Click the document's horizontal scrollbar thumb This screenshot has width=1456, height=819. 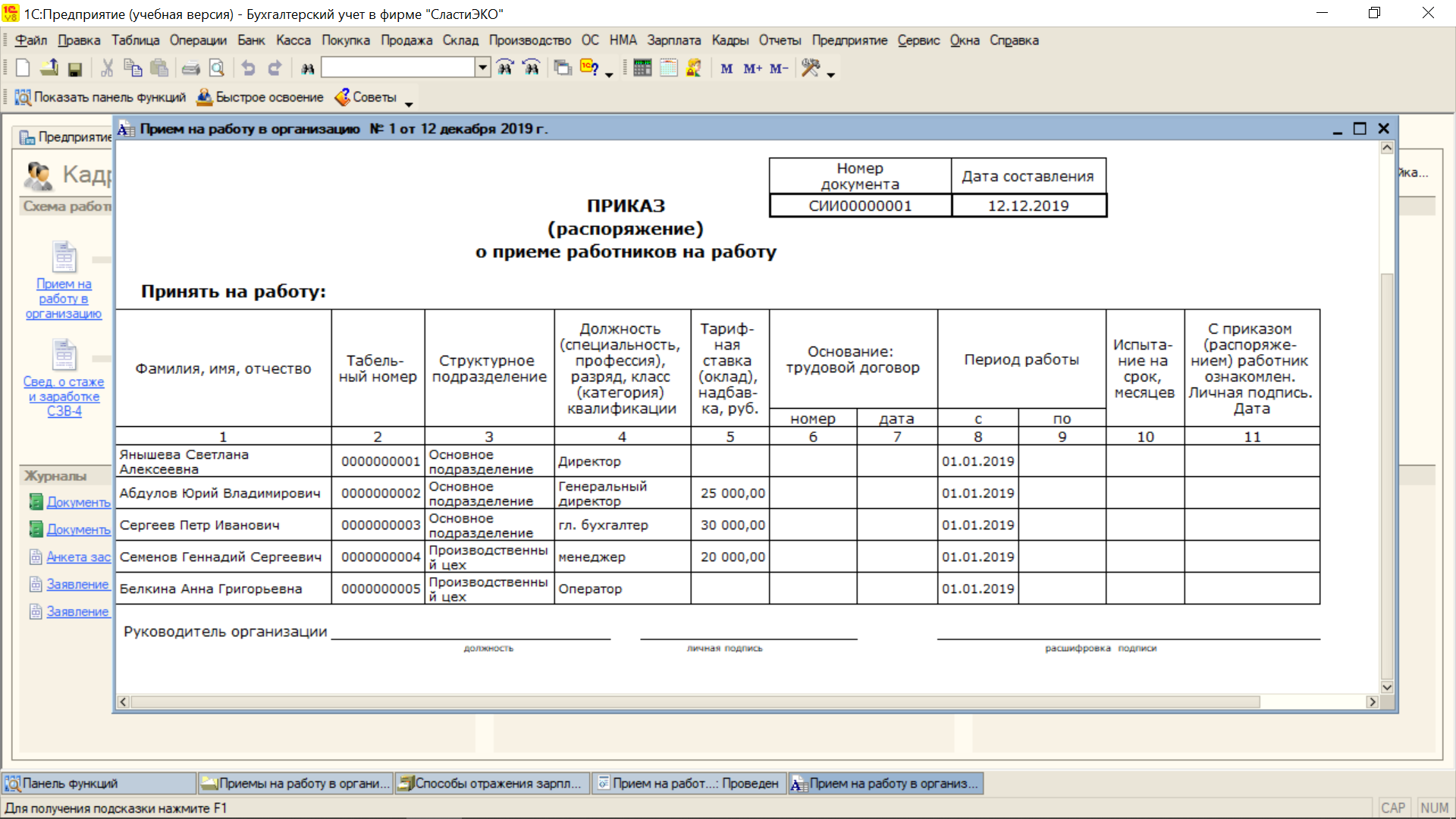tap(695, 702)
